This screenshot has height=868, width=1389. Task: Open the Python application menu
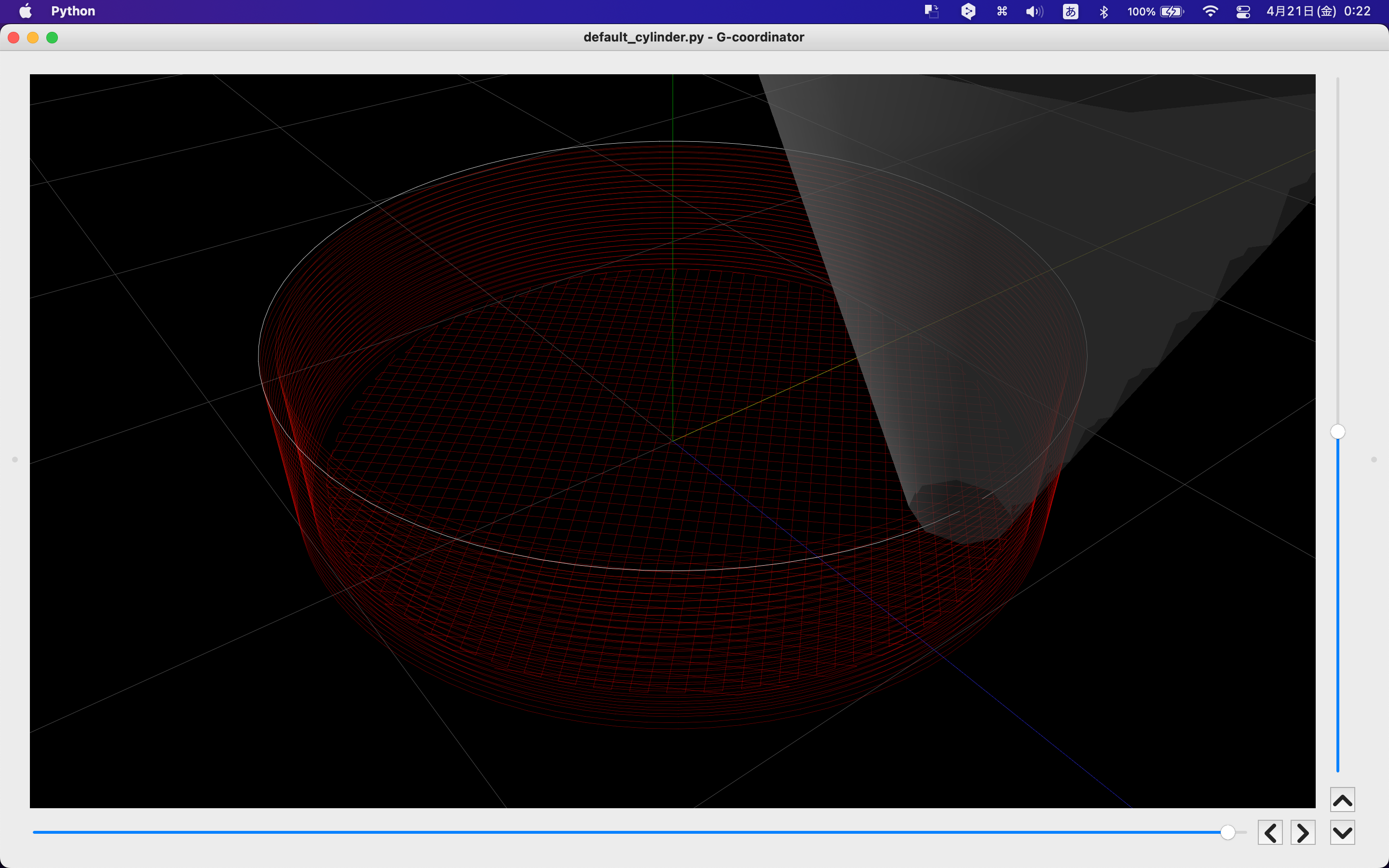[73, 11]
